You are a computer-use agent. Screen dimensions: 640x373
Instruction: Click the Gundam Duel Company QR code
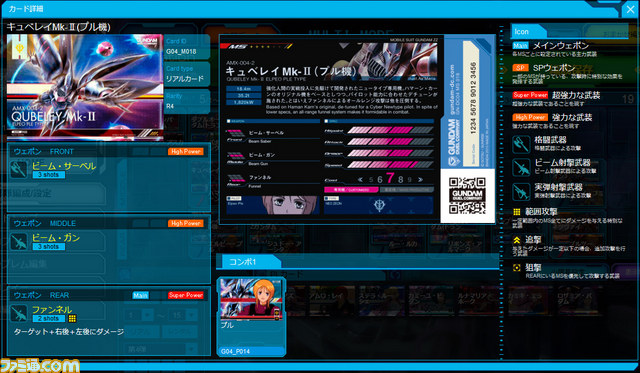(467, 196)
